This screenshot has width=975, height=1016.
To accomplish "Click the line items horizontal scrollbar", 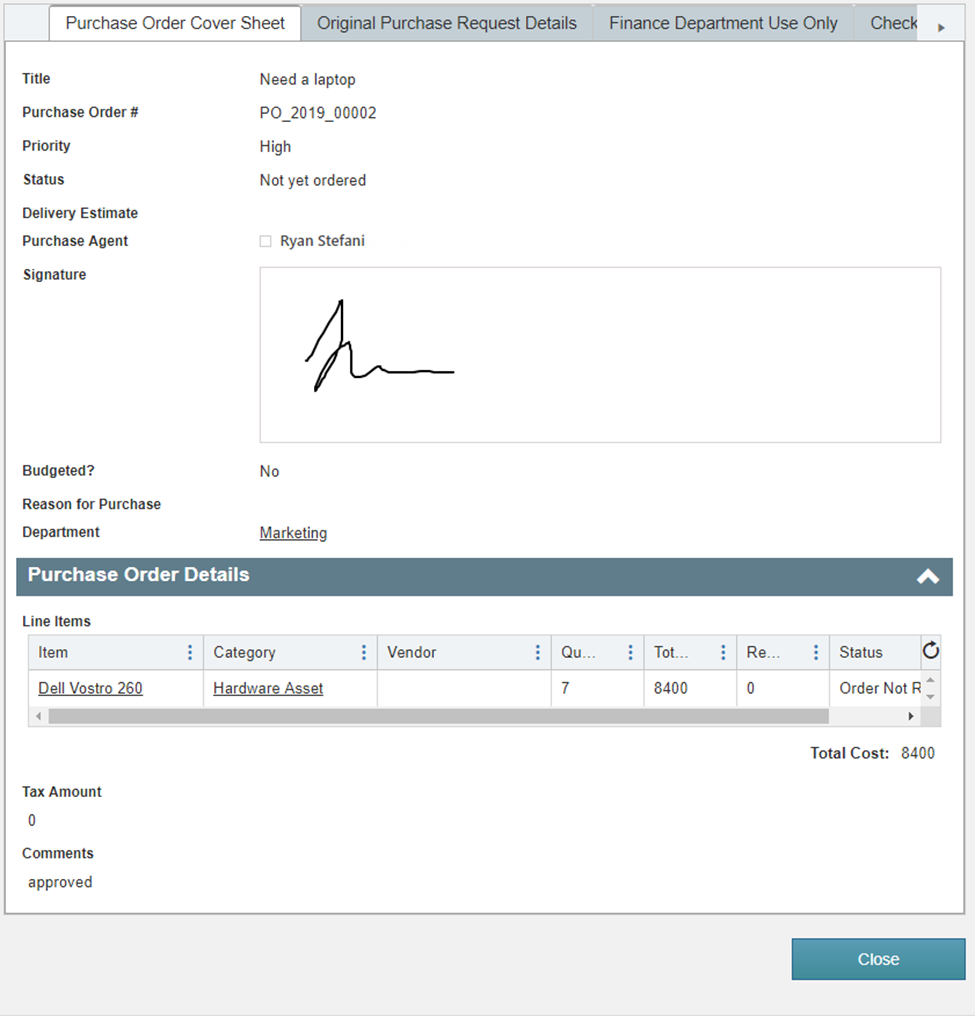I will pyautogui.click(x=438, y=716).
